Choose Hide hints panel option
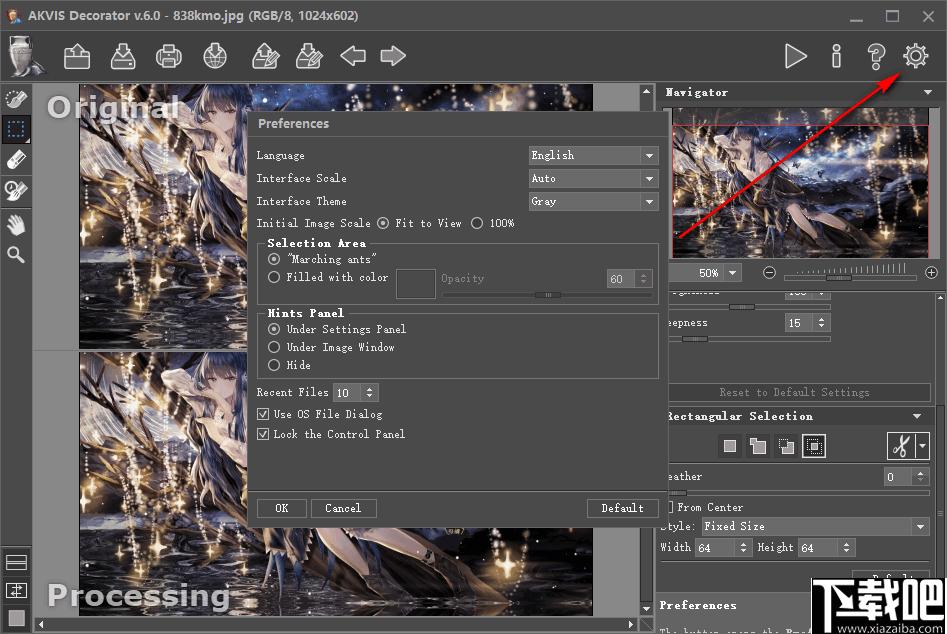 point(274,365)
